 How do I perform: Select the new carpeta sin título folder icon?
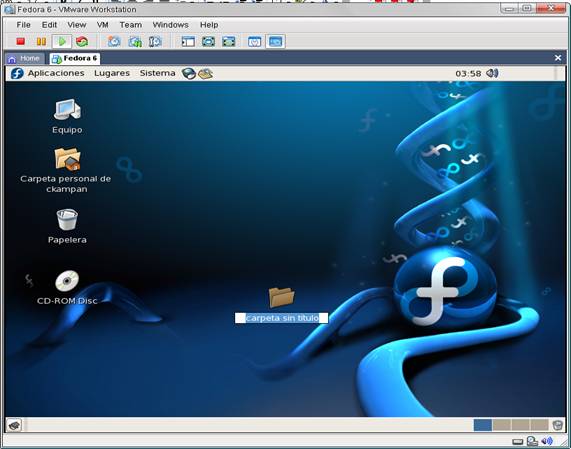[x=281, y=297]
